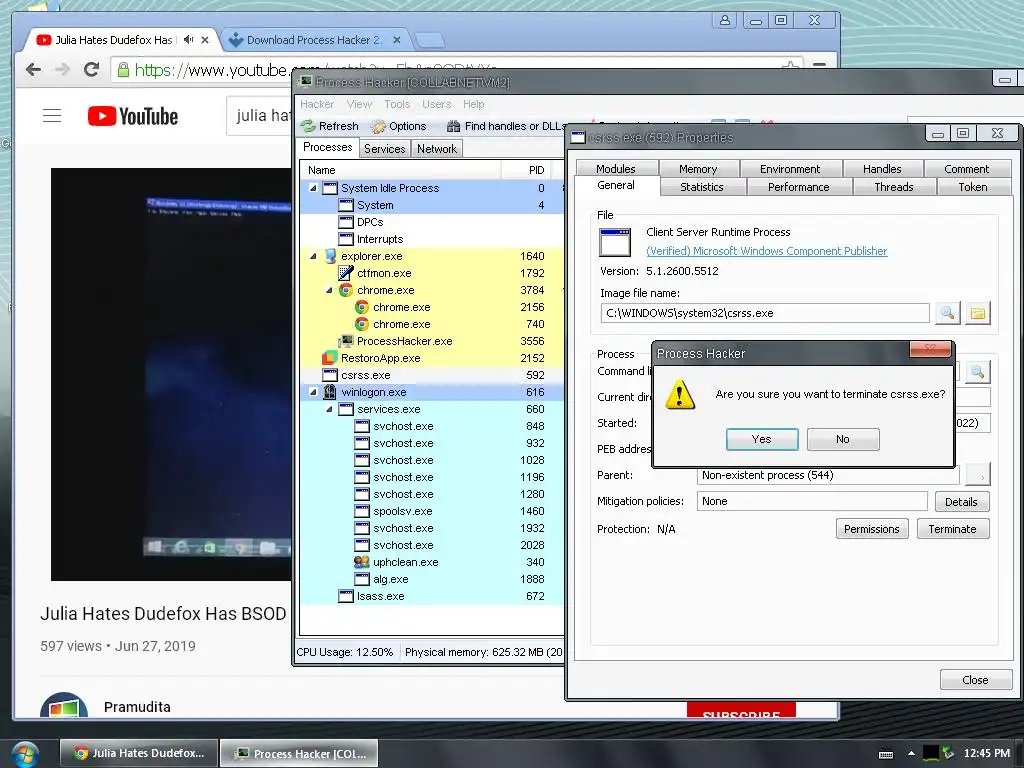The width and height of the screenshot is (1024, 768).
Task: Select the Processes tab
Action: [328, 148]
